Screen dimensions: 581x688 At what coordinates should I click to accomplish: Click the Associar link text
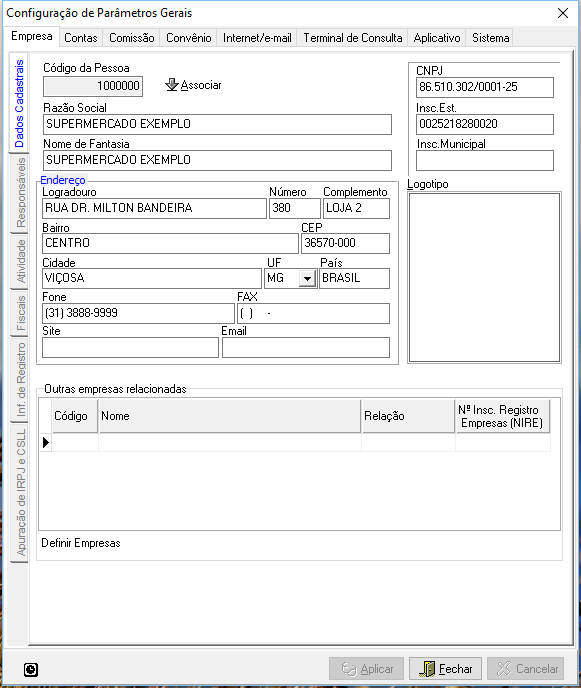(x=201, y=85)
